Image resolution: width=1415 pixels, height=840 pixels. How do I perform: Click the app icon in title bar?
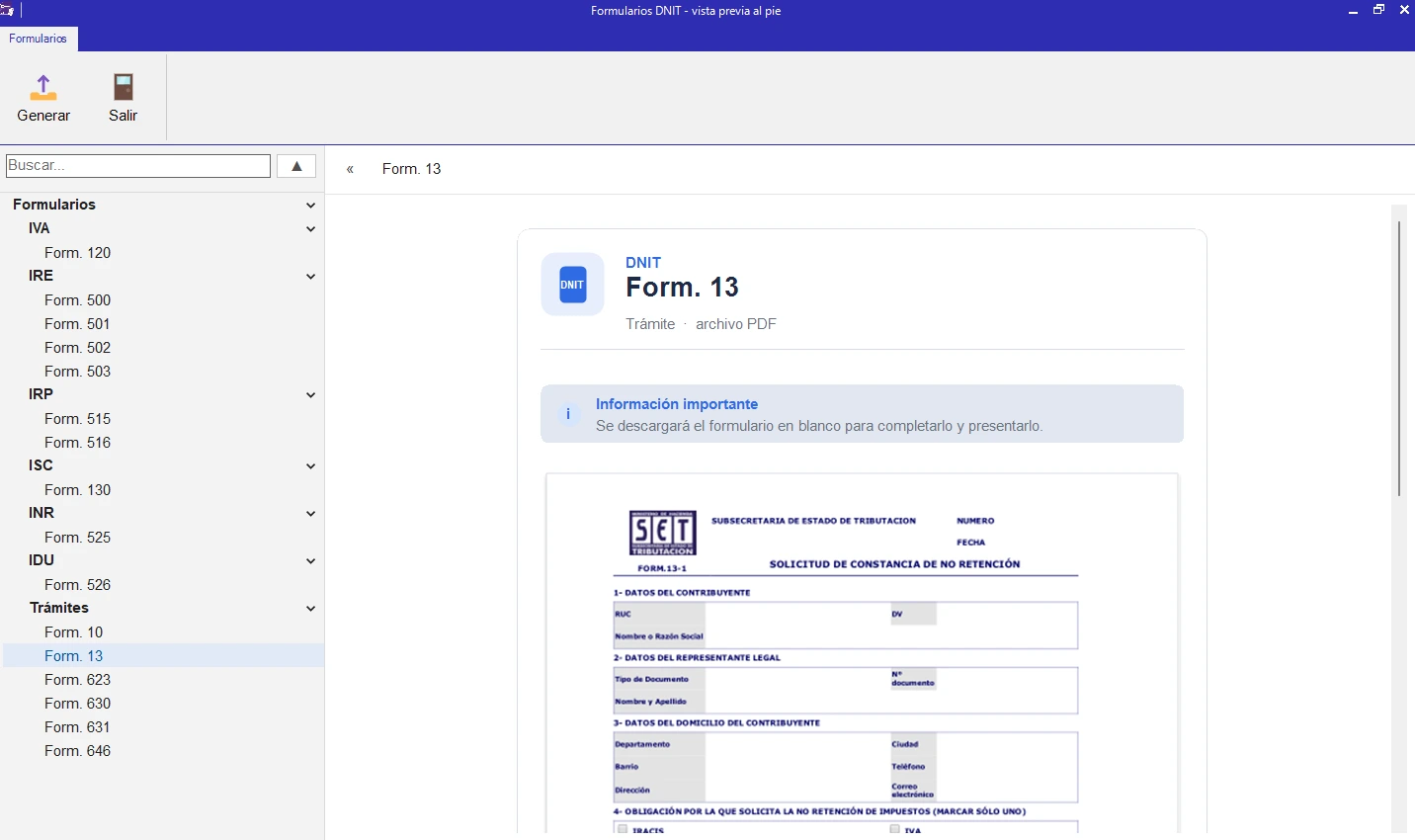pos(7,11)
